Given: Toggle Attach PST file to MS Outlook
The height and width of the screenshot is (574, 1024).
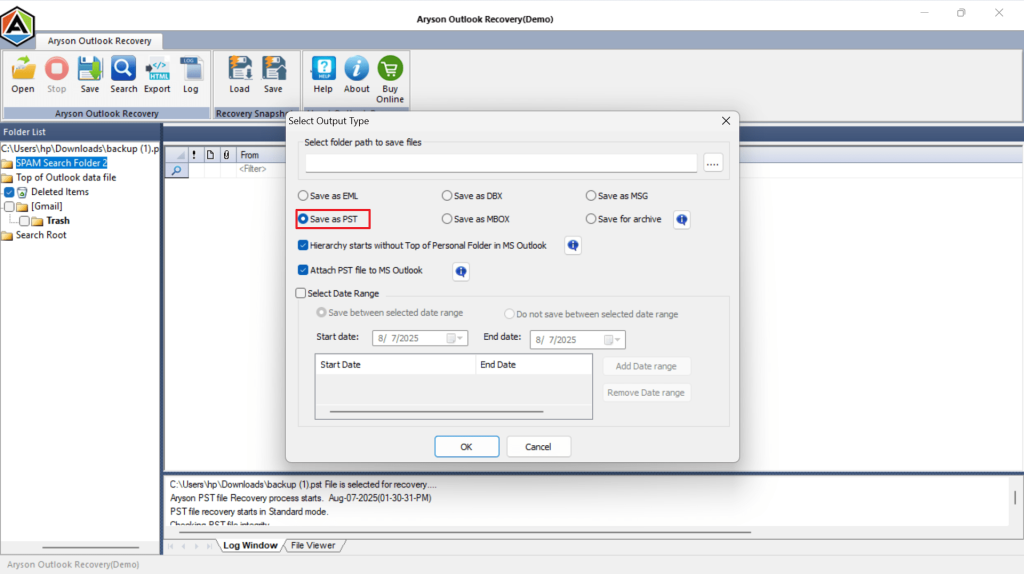Looking at the screenshot, I should 303,270.
